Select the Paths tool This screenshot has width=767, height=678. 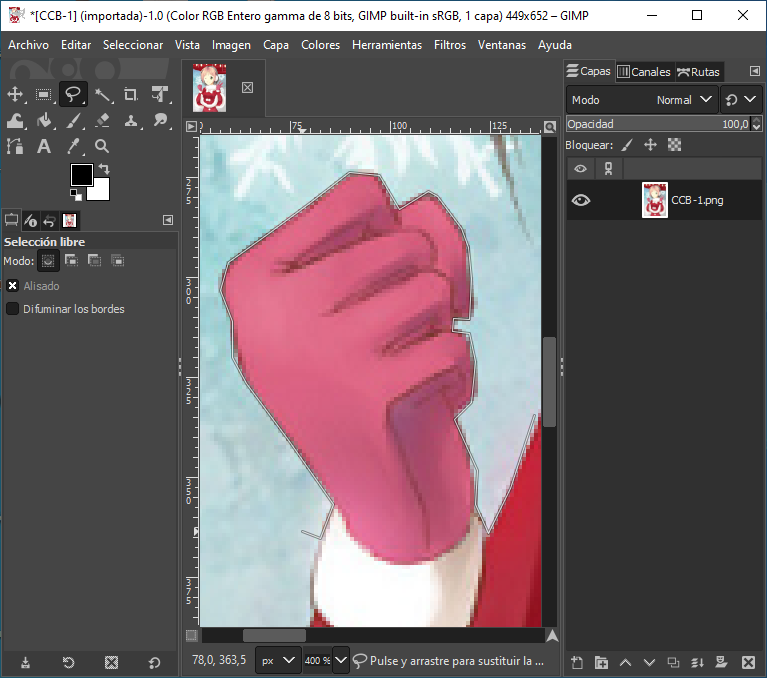15,146
